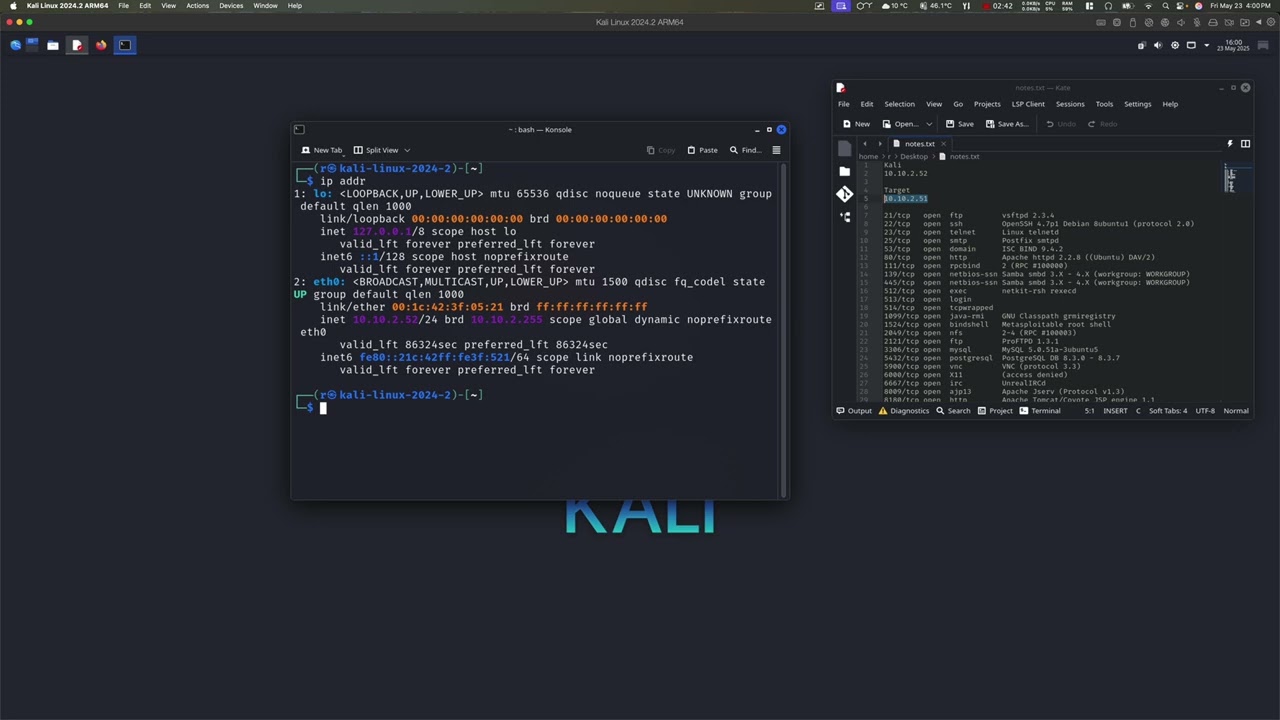Save the notes.txt file in Kate
Viewport: 1280px width, 720px height.
958,124
